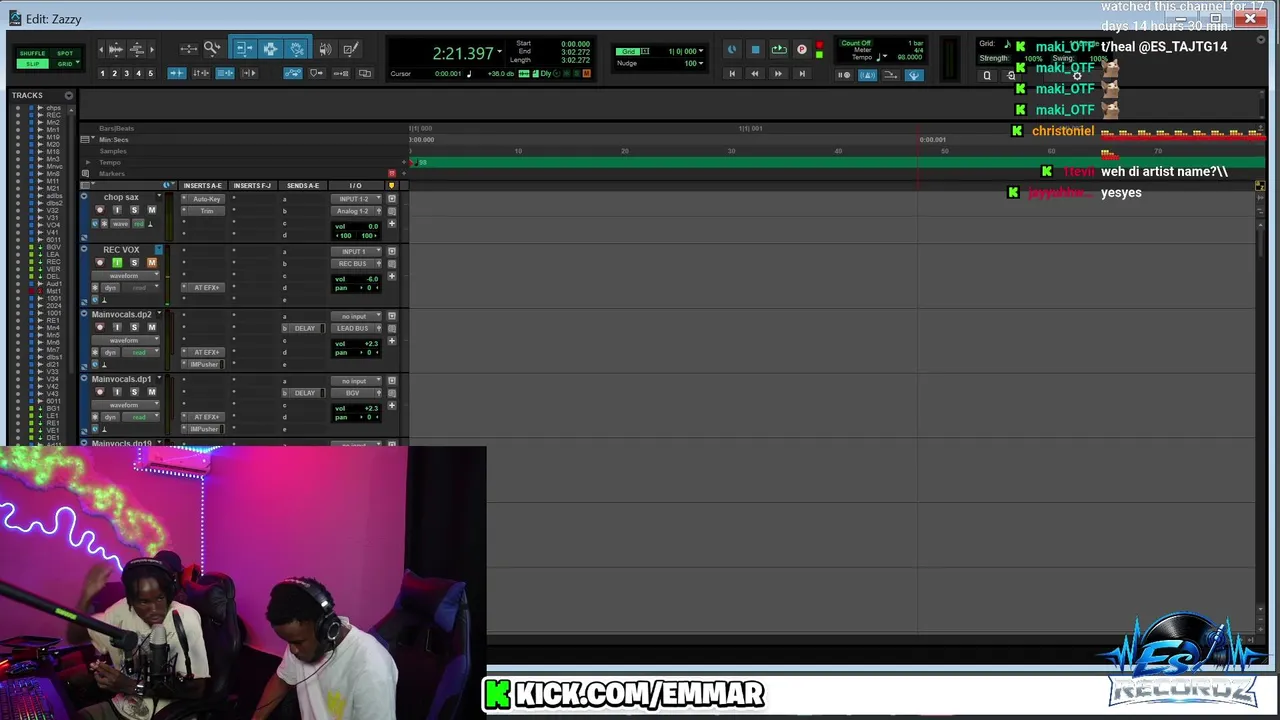
Task: Click the Rewind transport button
Action: 755,73
